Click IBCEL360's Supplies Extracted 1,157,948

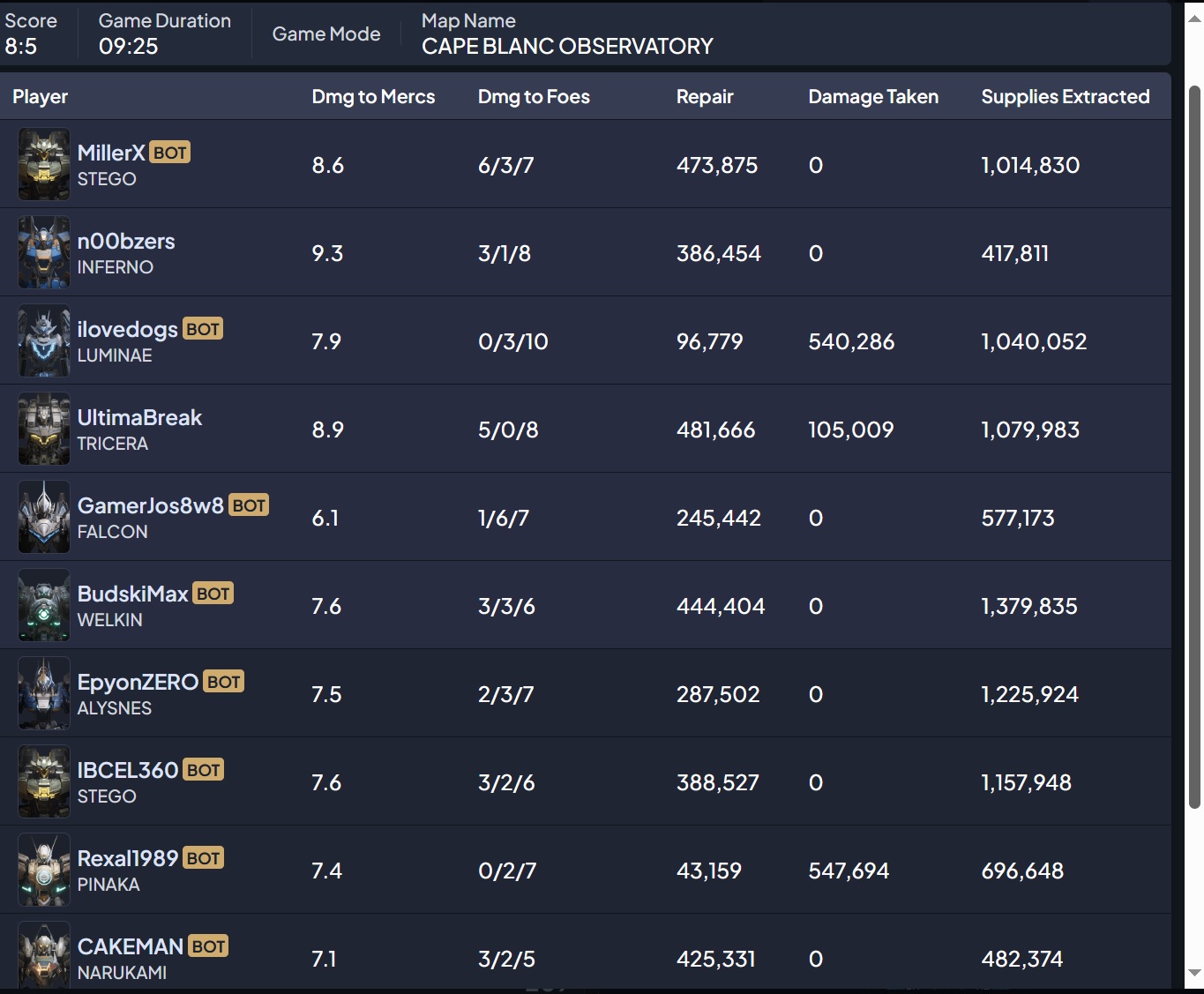(x=1027, y=782)
